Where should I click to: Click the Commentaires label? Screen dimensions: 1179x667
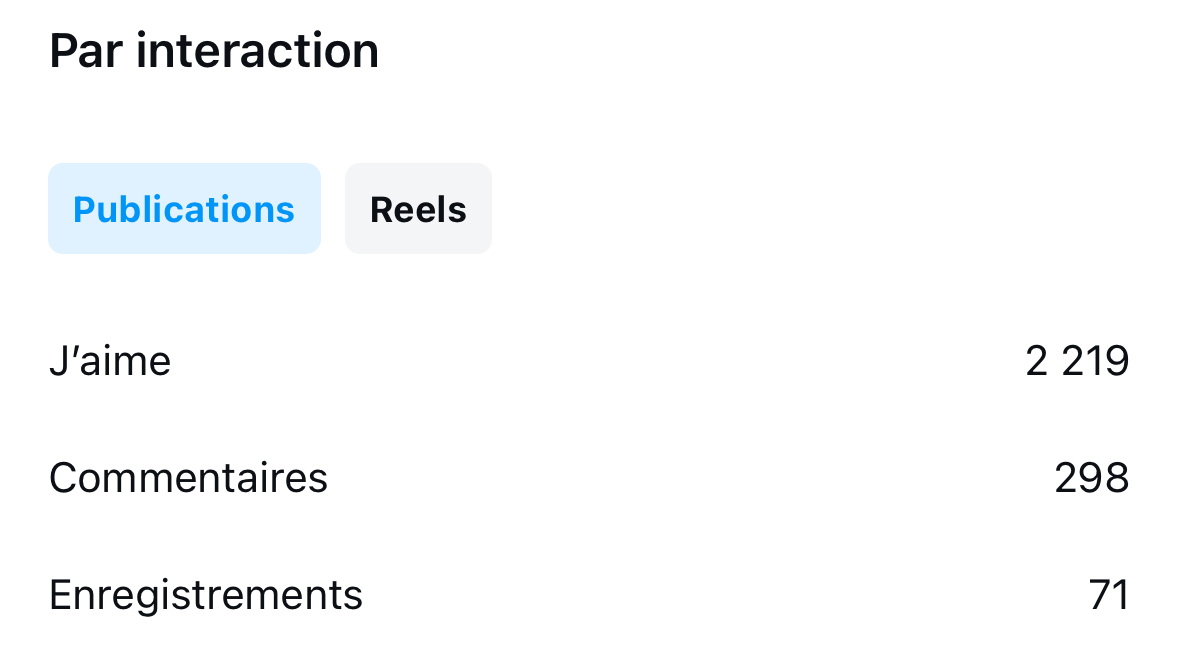pos(188,478)
